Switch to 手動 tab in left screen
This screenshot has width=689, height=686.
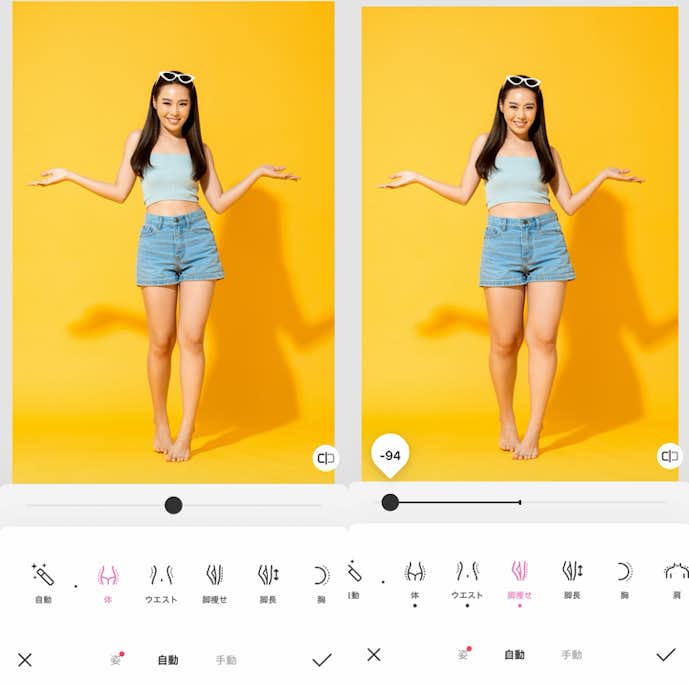[226, 660]
